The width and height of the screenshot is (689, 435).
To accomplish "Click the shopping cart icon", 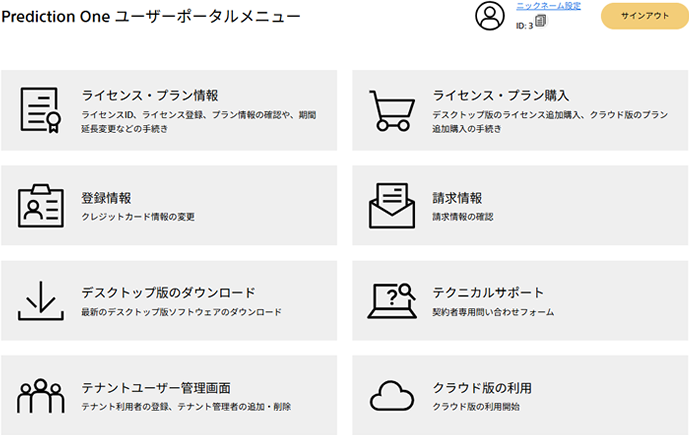I will tap(392, 111).
